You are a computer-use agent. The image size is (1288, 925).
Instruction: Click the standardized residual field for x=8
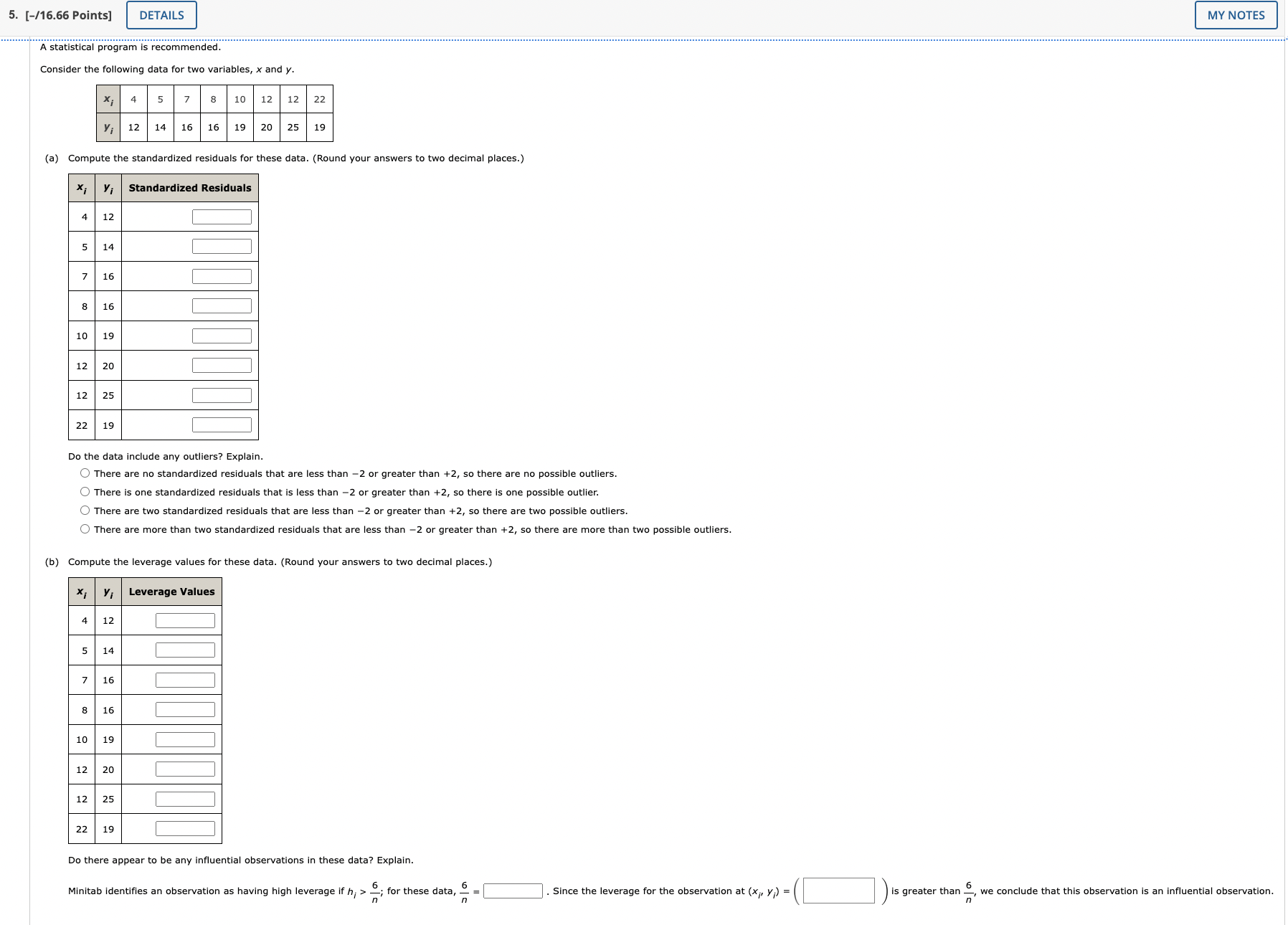[221, 305]
